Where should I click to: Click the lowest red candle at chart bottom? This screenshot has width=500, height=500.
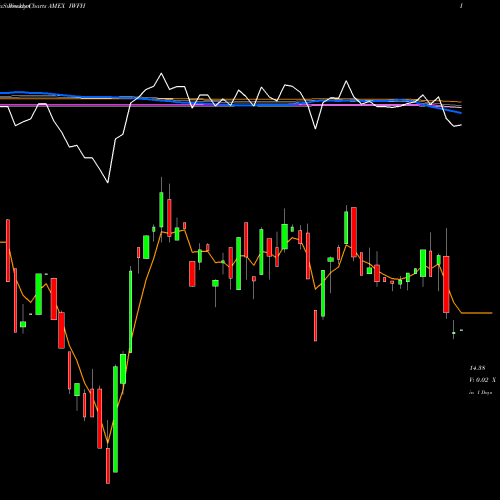point(108,466)
